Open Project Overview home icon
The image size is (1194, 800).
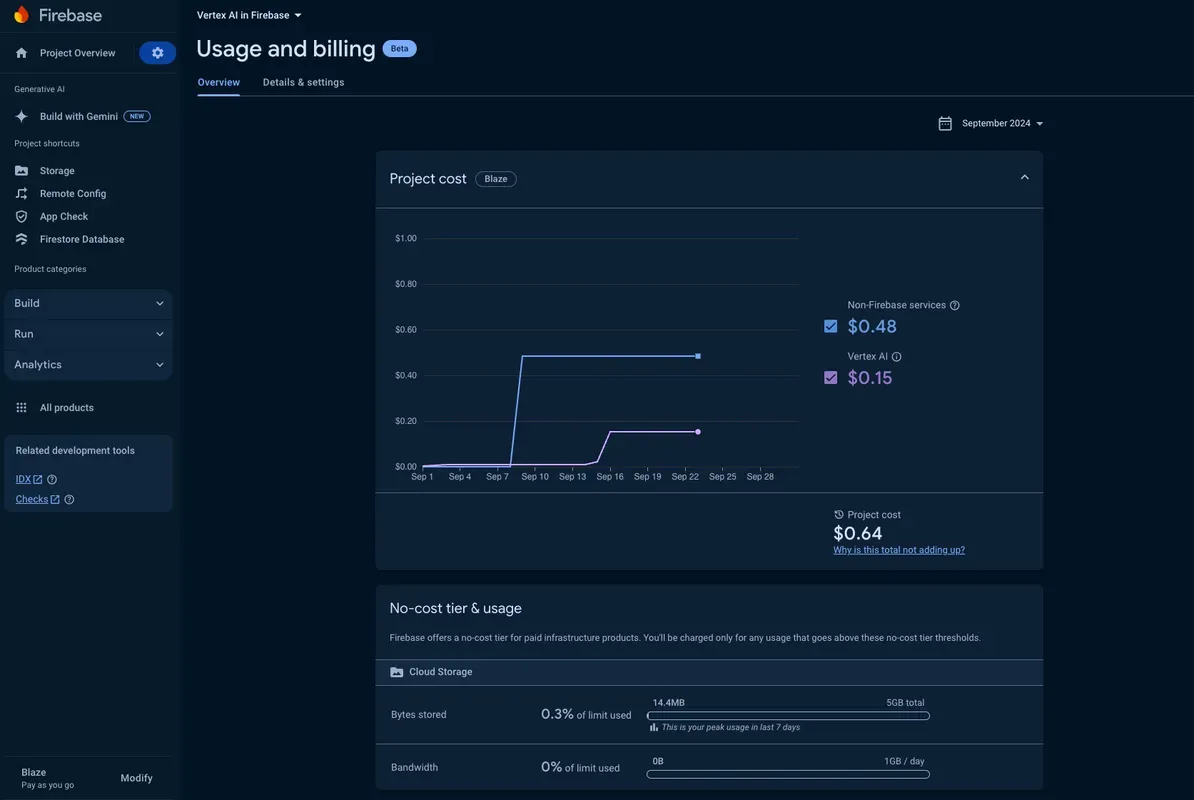pyautogui.click(x=21, y=53)
